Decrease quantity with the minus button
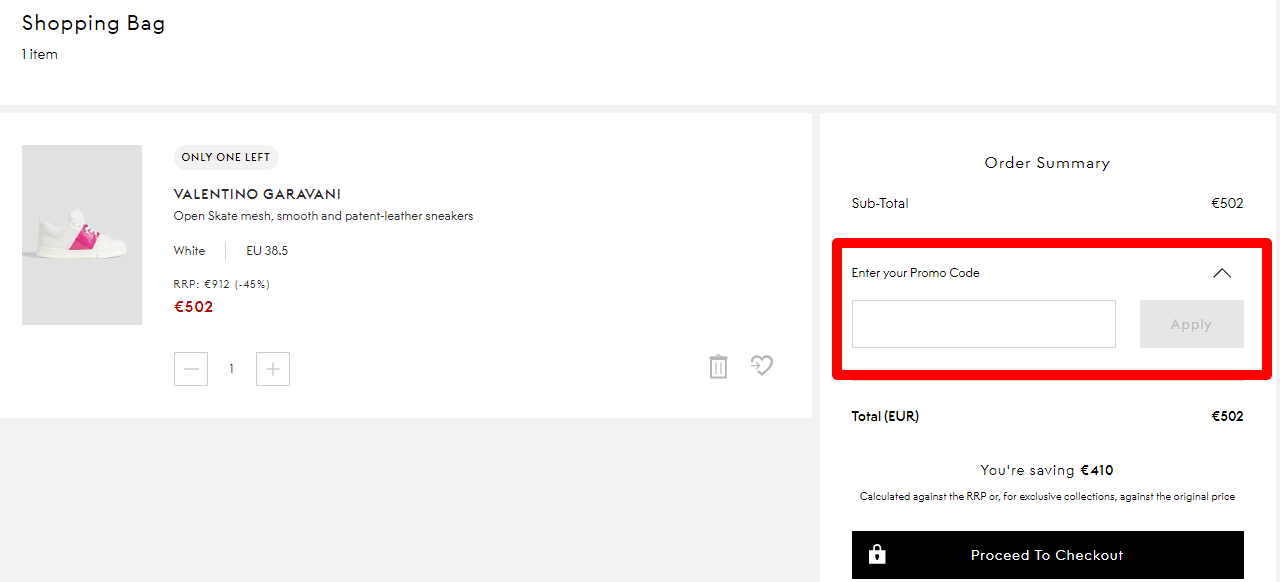1280x582 pixels. point(191,369)
